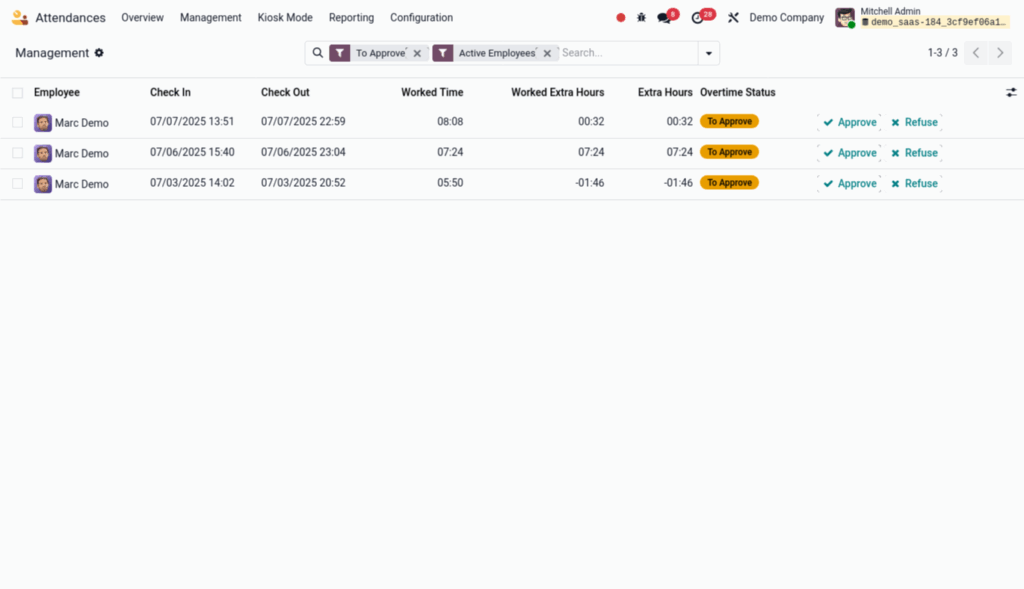Image resolution: width=1024 pixels, height=589 pixels.
Task: Select the 07/07/2025 attendance row checkbox
Action: [x=17, y=122]
